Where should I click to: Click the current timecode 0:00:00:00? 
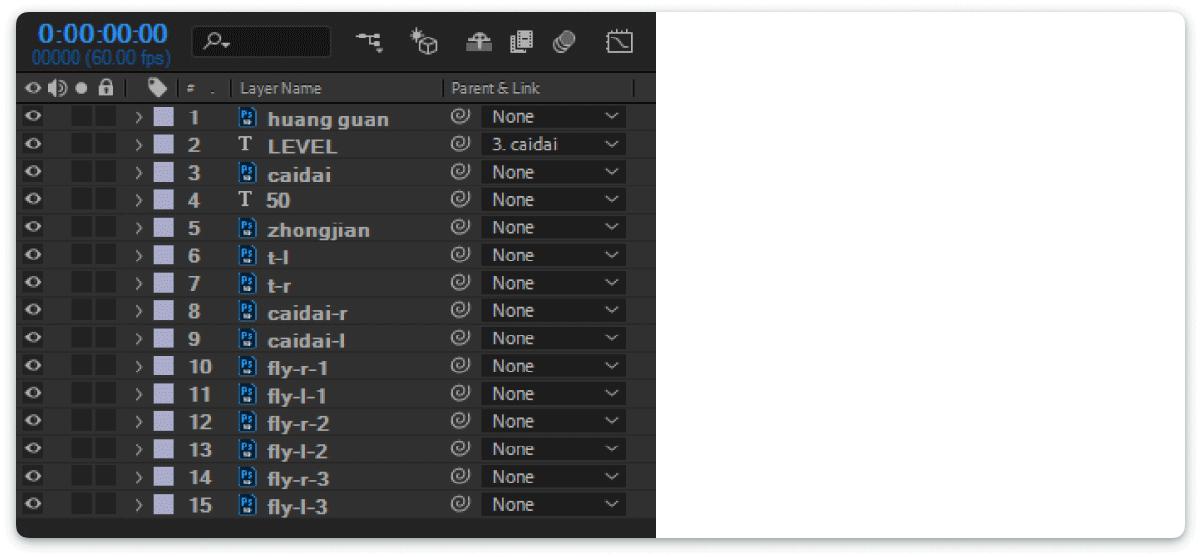(x=103, y=34)
